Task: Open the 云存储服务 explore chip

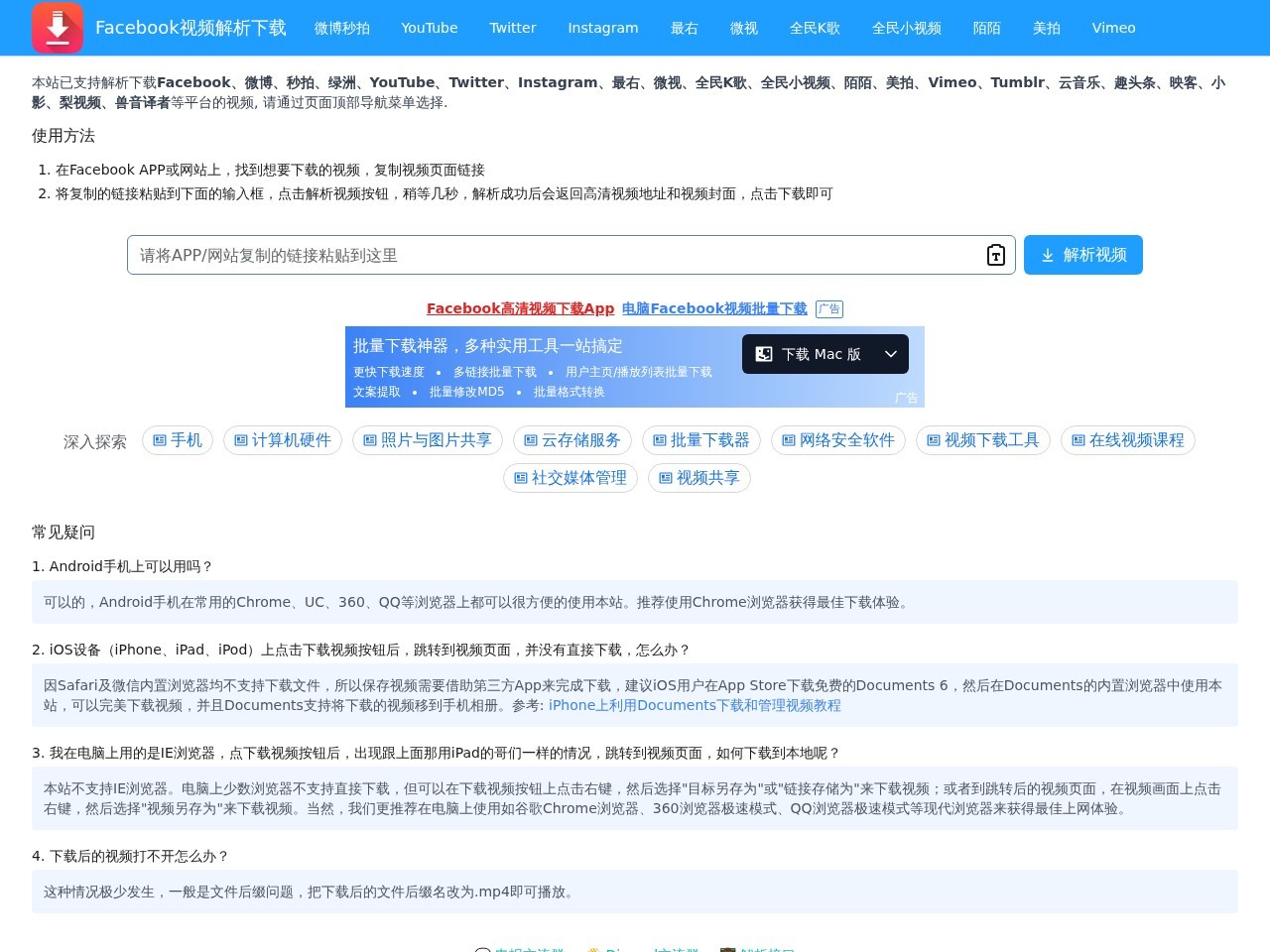Action: point(572,440)
